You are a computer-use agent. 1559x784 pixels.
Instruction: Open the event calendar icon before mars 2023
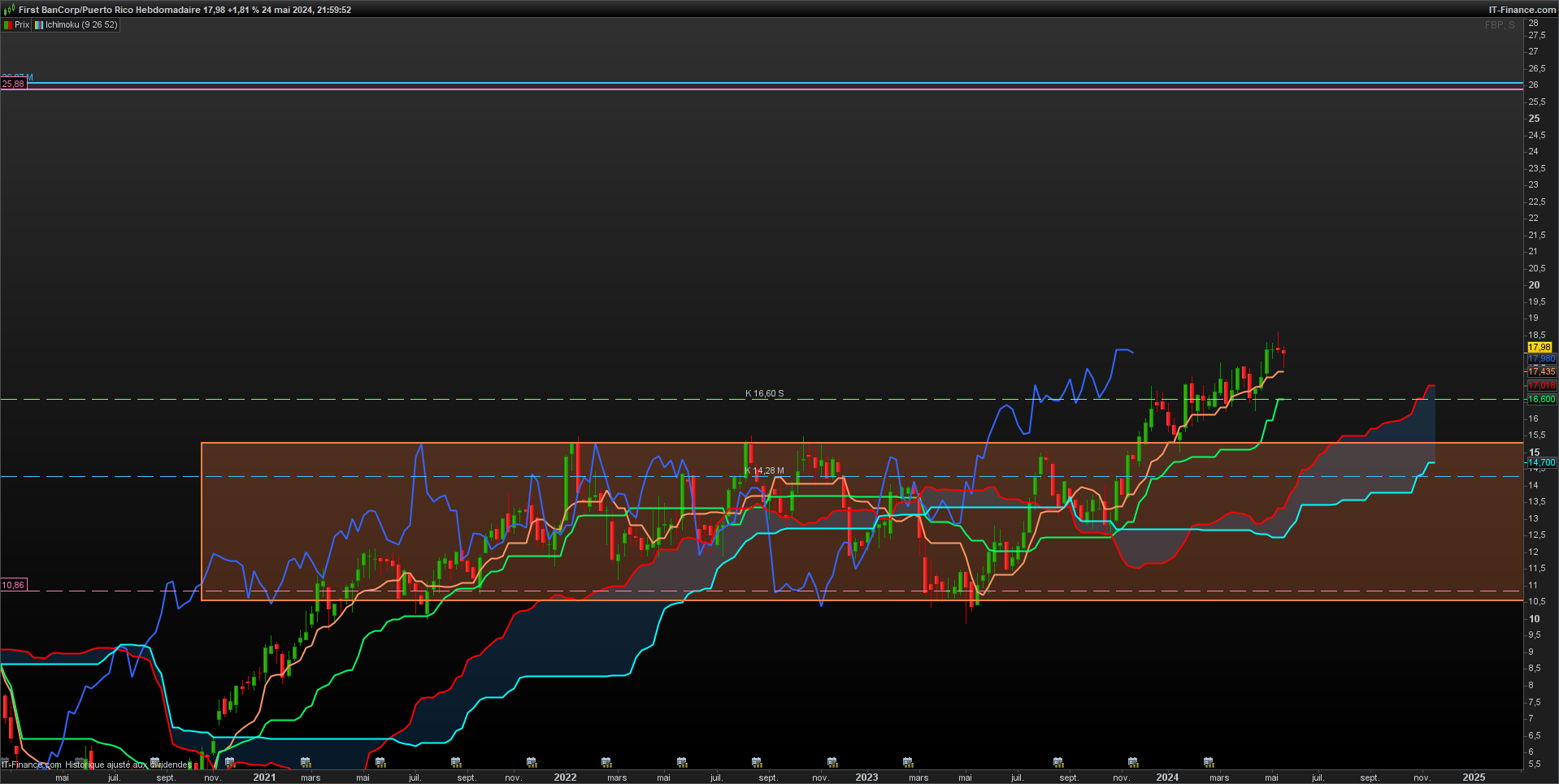tap(908, 762)
